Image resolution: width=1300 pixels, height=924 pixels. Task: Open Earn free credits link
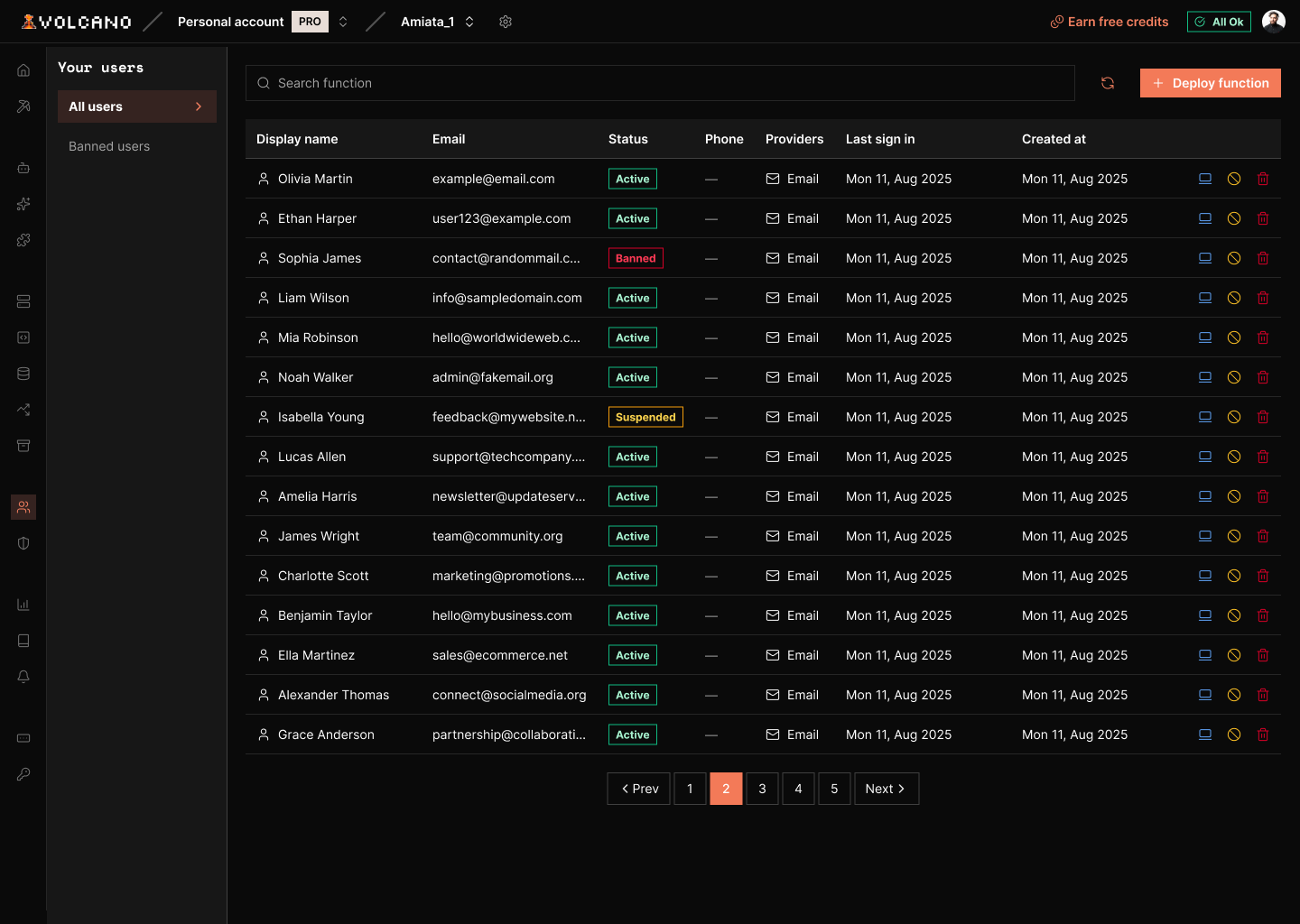[x=1110, y=22]
